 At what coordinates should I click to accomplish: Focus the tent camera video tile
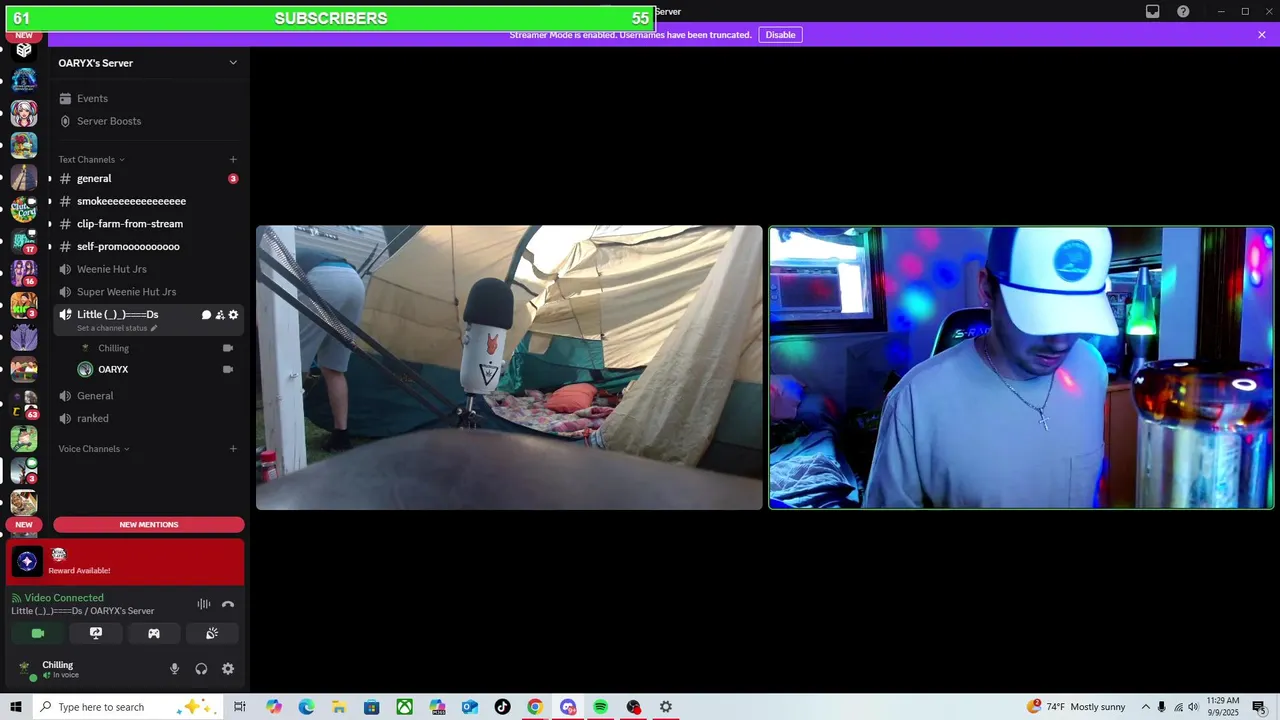509,368
